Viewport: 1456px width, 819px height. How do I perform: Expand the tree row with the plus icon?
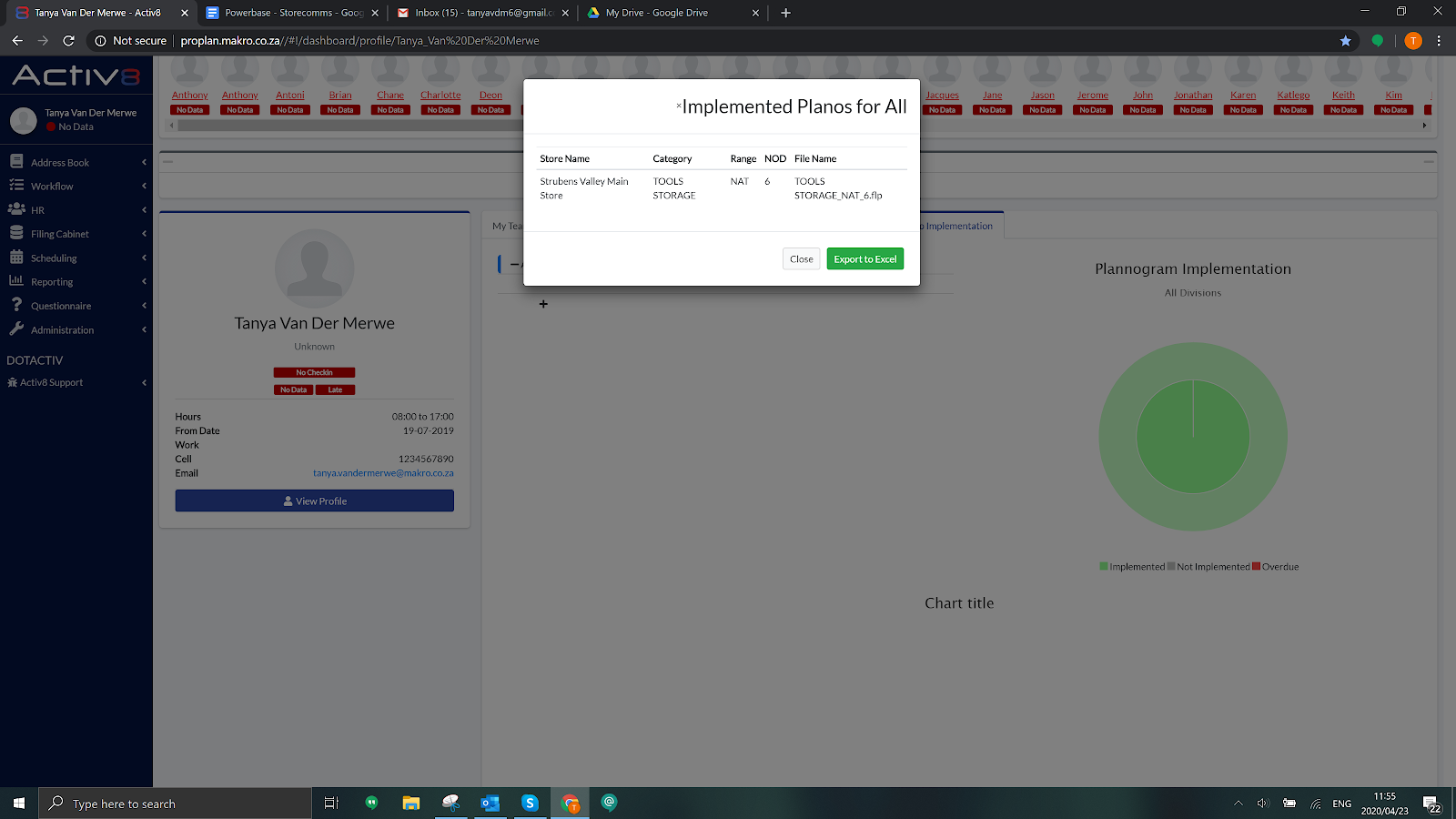pyautogui.click(x=543, y=304)
